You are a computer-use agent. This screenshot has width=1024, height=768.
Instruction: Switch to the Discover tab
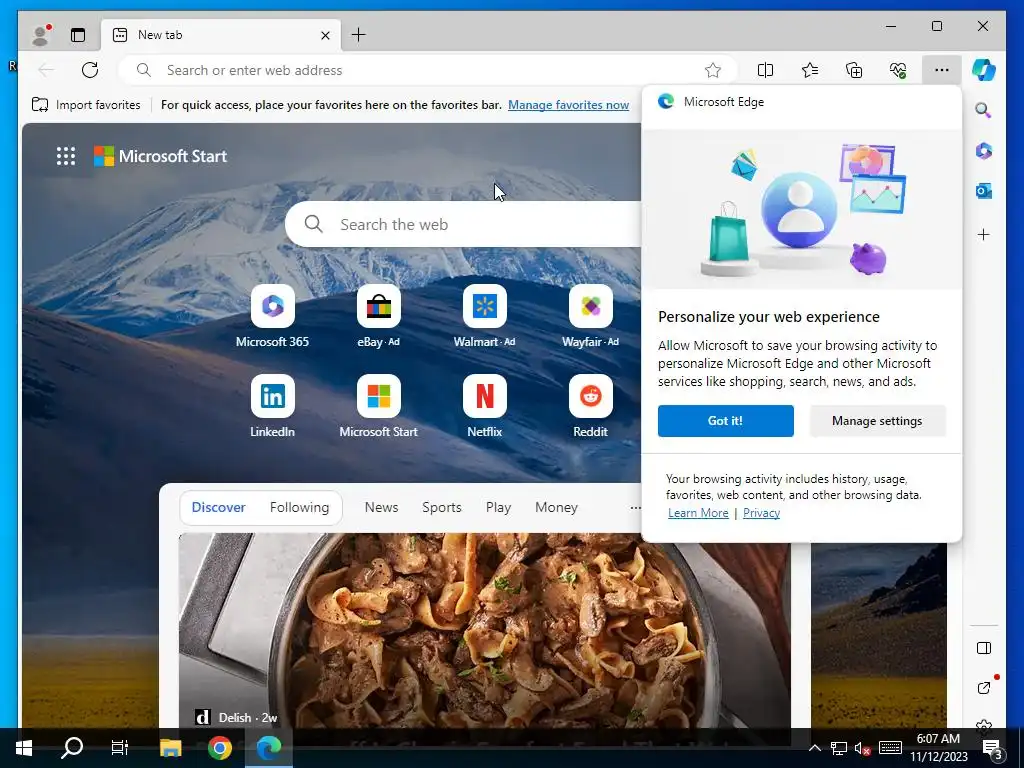pyautogui.click(x=219, y=507)
